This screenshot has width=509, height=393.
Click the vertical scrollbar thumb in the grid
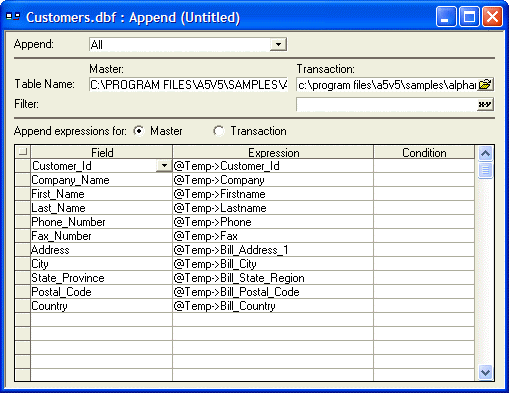point(485,170)
